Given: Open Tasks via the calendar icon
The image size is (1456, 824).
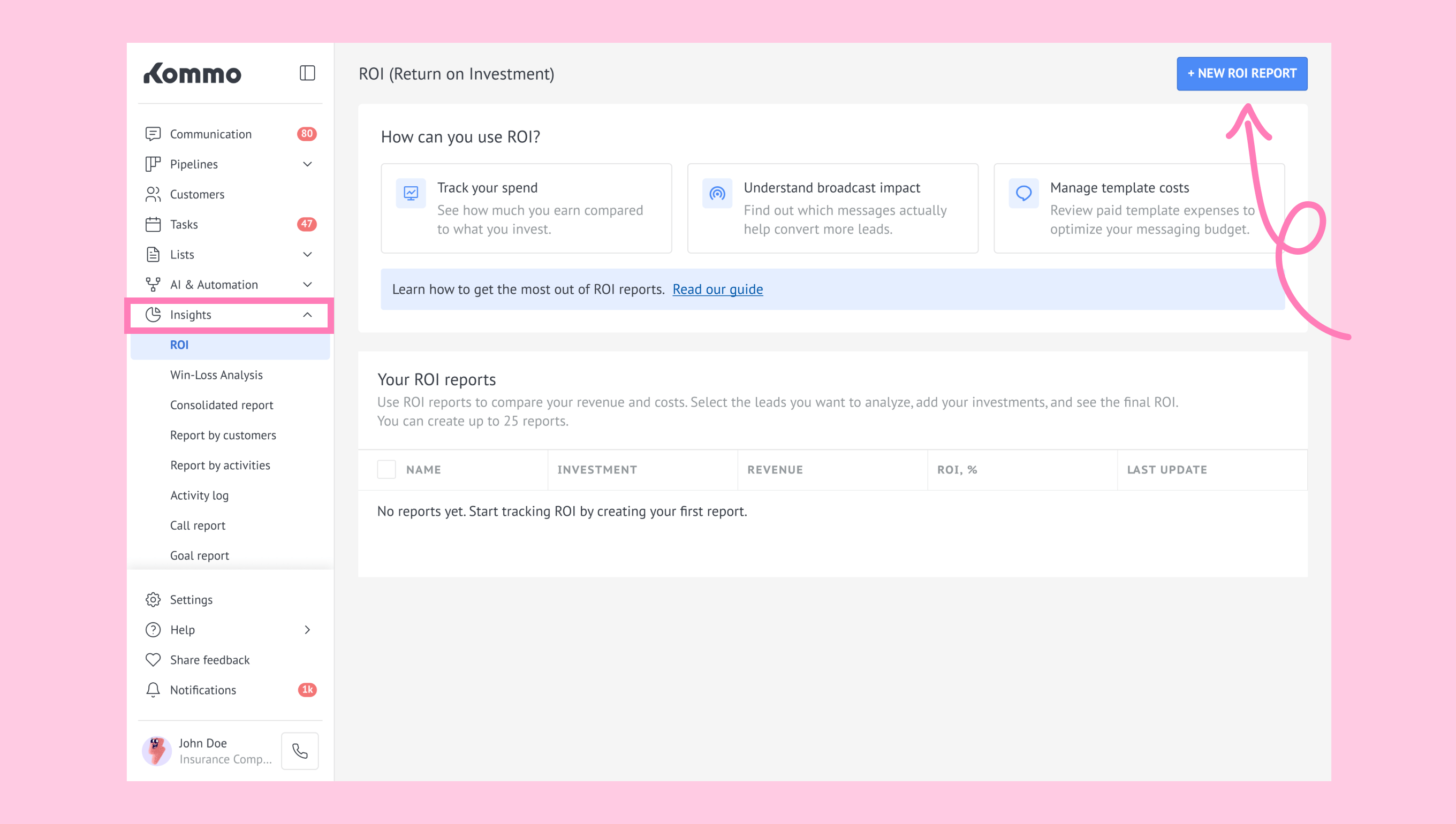Looking at the screenshot, I should [153, 224].
